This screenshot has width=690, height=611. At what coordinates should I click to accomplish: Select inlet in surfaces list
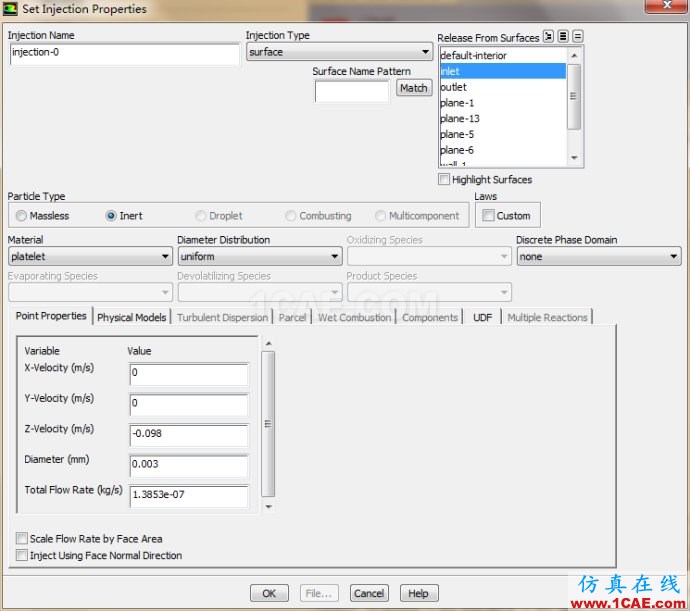pyautogui.click(x=503, y=71)
